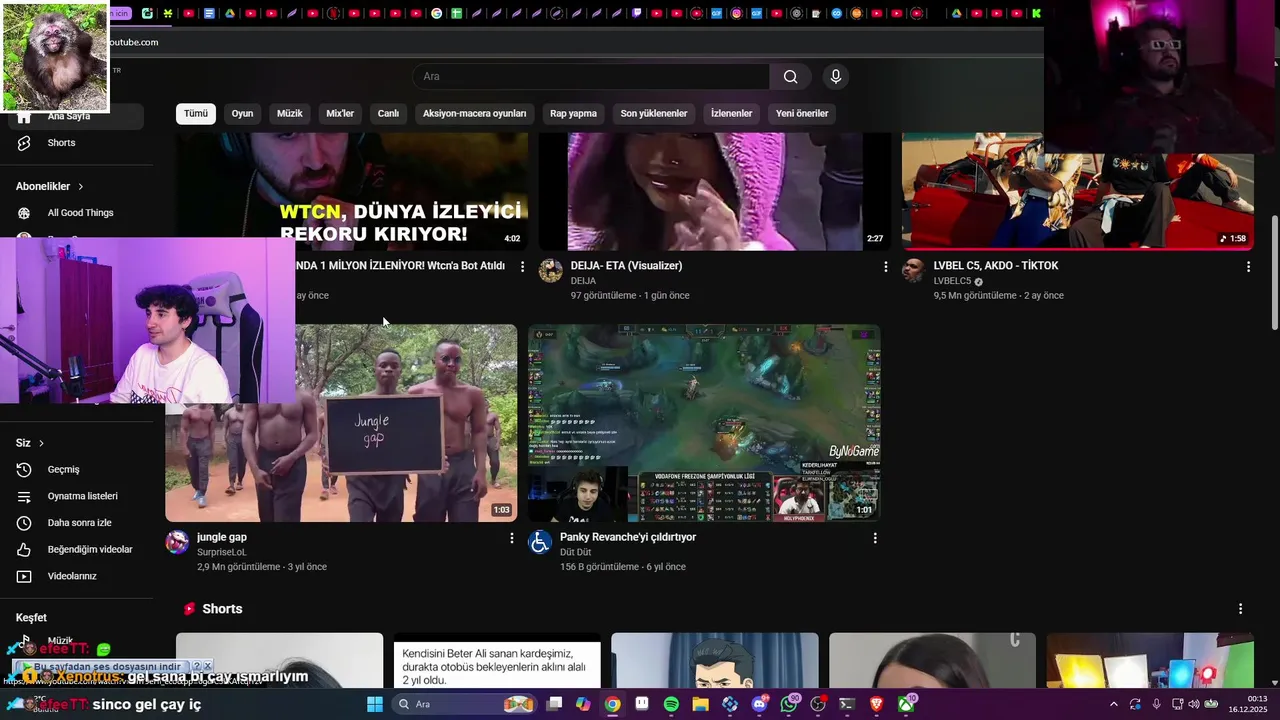
Task: Select the Oyun filter chip
Action: [x=242, y=114]
